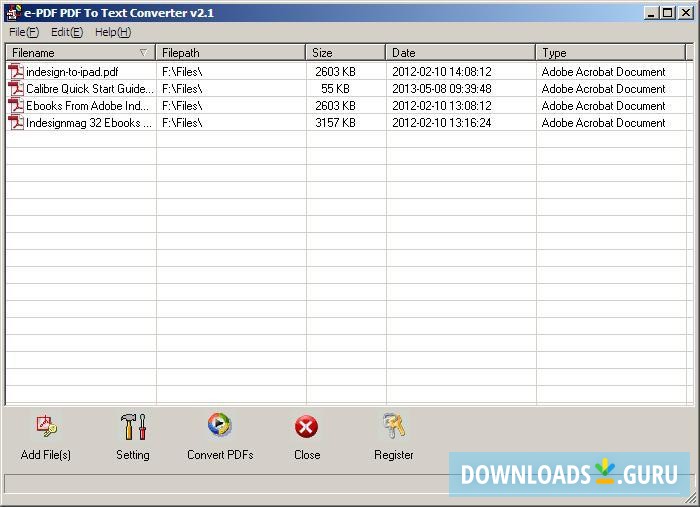Minimize the e-PDF converter window
This screenshot has height=507, width=700.
(x=651, y=13)
